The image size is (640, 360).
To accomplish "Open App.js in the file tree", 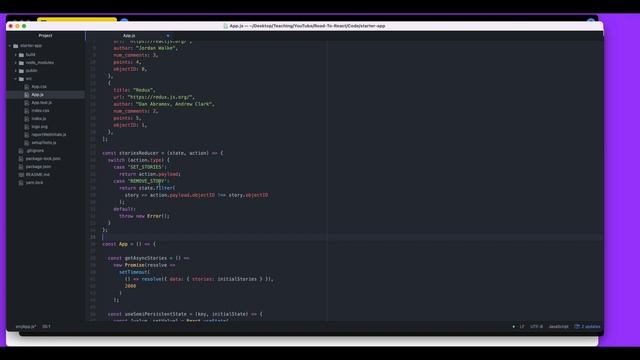I will 38,95.
